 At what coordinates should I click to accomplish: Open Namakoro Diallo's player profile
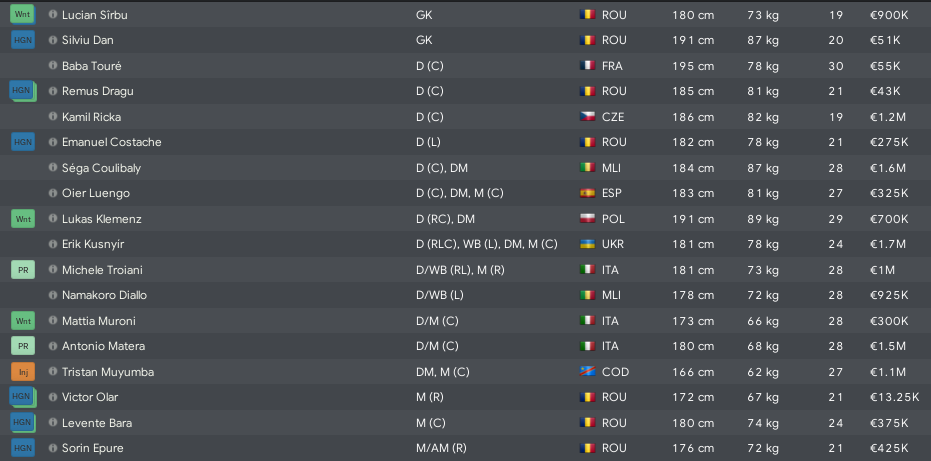(x=104, y=295)
